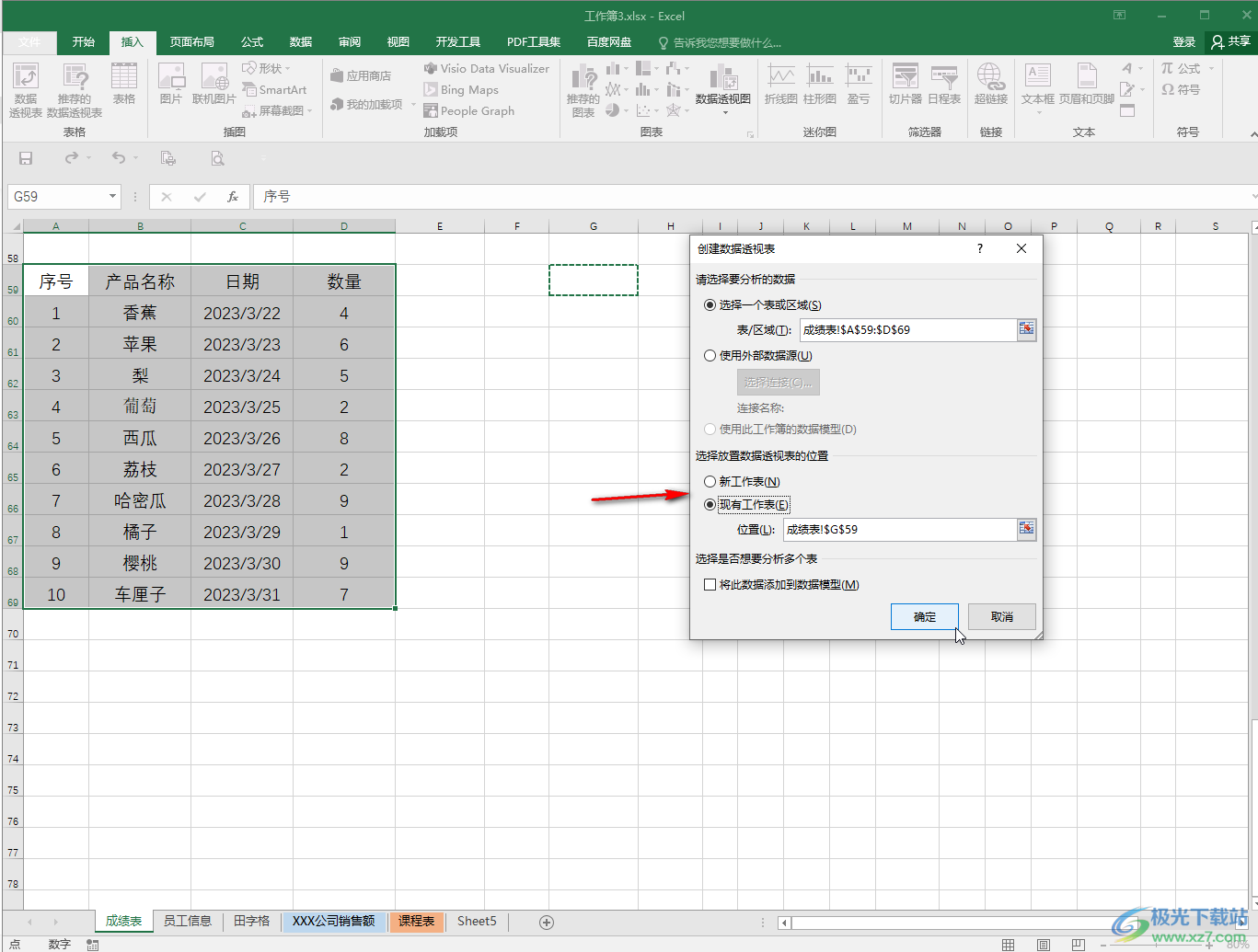Click the PivotTable icon in the ribbon

[x=26, y=90]
